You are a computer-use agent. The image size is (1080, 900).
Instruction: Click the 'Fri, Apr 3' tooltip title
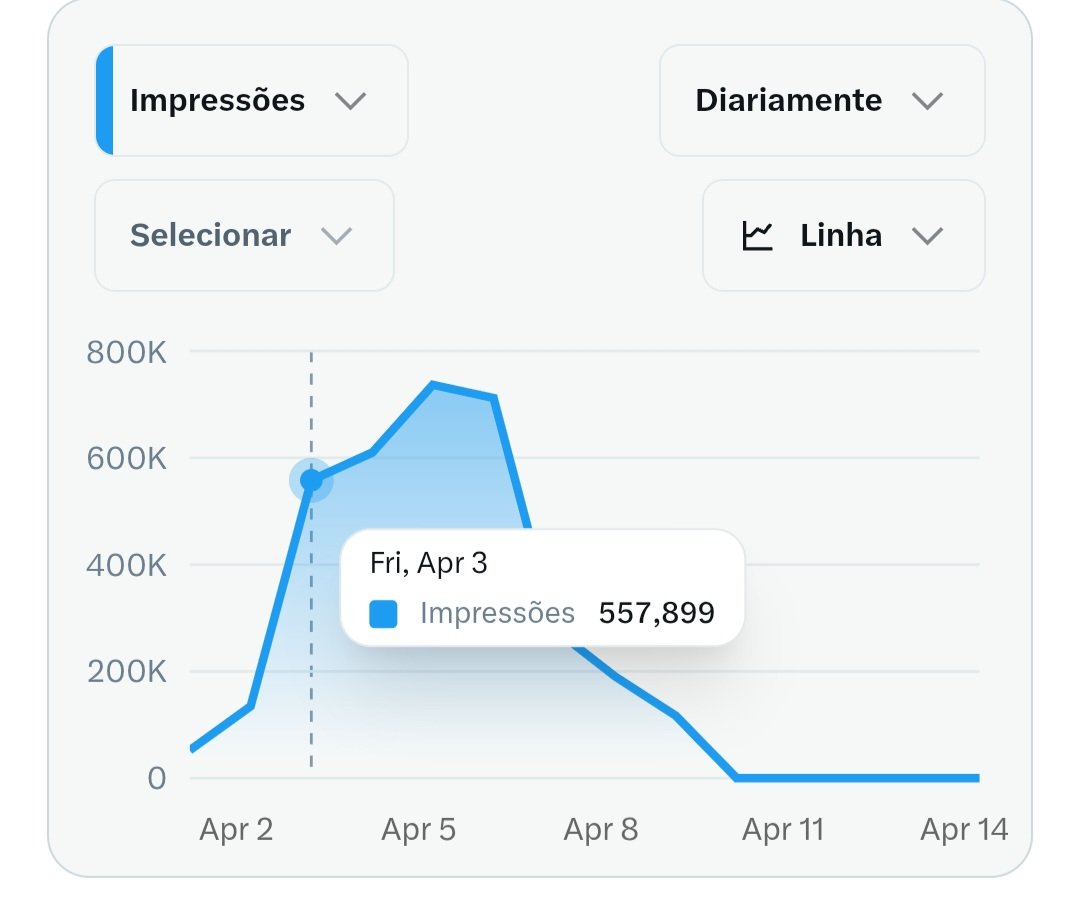(x=428, y=563)
